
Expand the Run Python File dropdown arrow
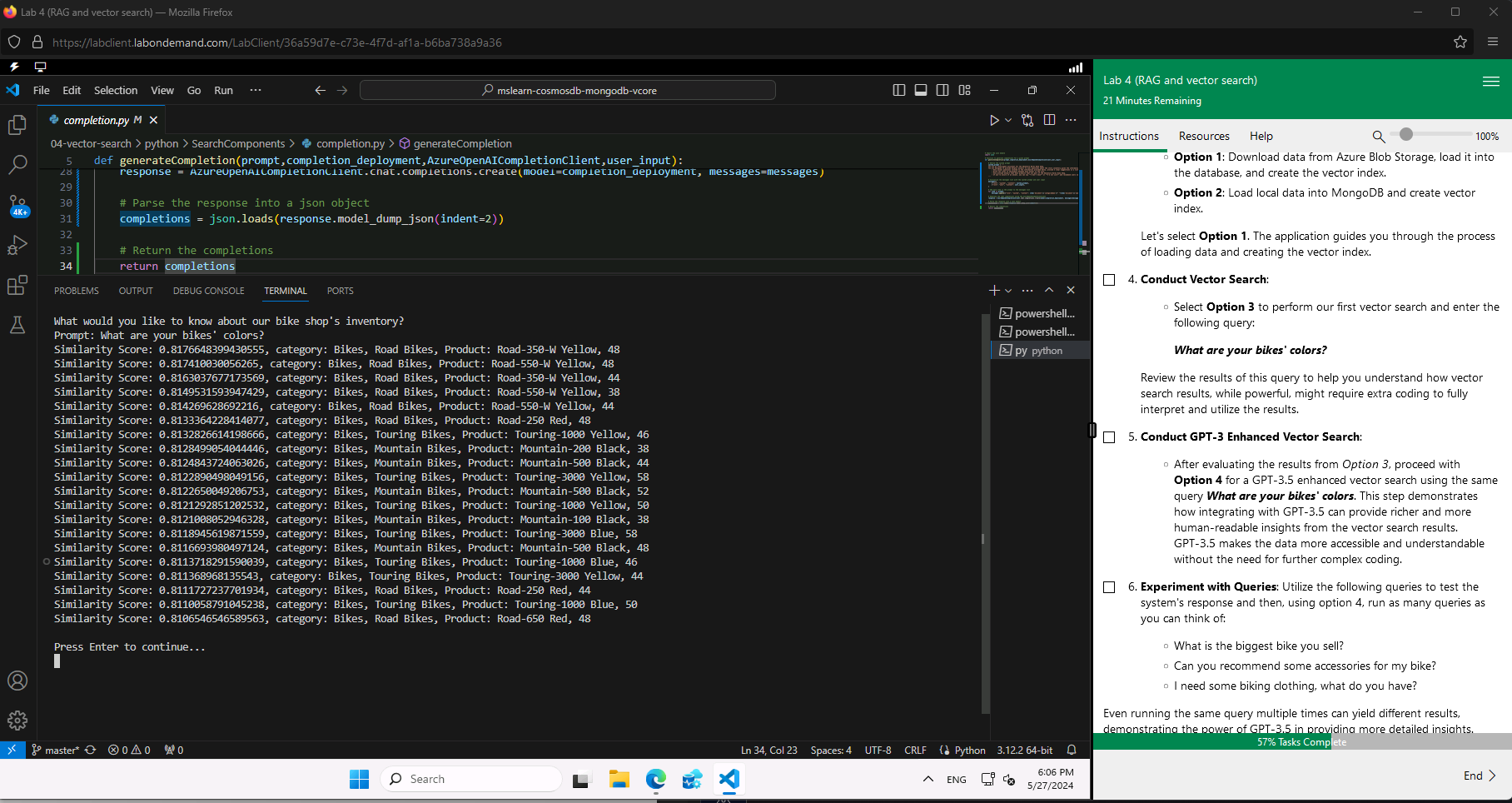pos(1008,120)
